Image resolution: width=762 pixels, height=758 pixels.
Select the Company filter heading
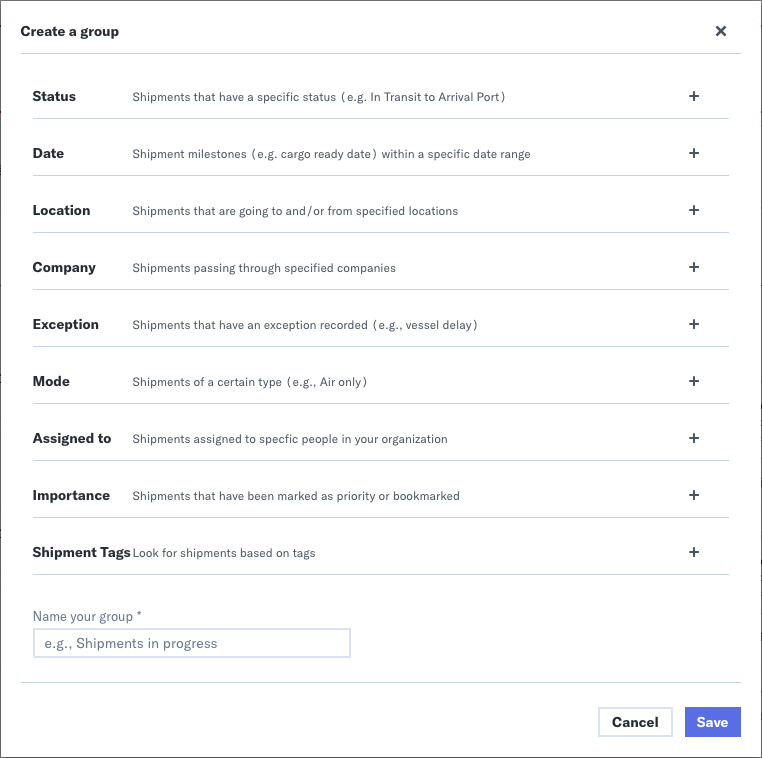(x=64, y=268)
